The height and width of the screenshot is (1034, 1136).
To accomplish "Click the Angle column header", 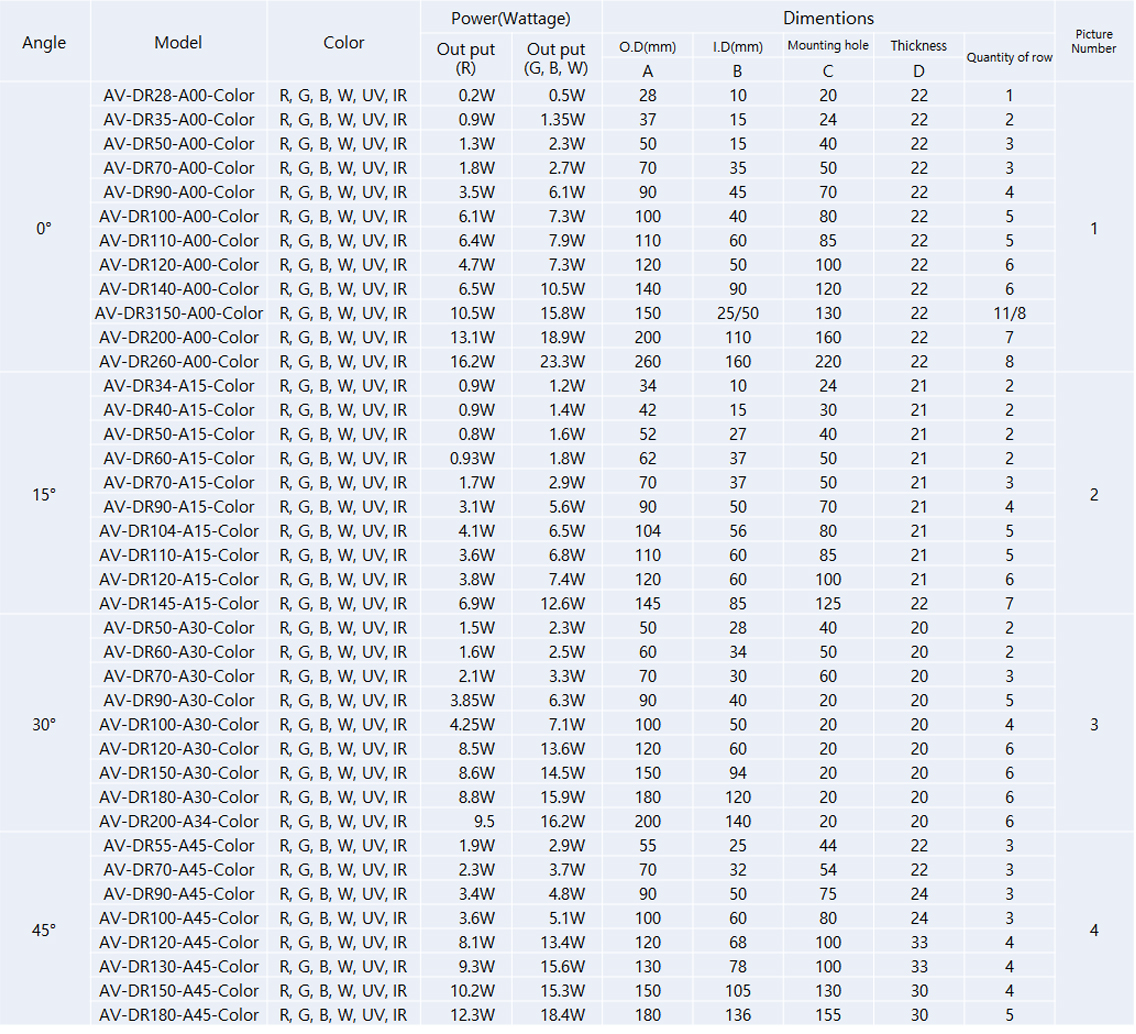I will (x=44, y=43).
